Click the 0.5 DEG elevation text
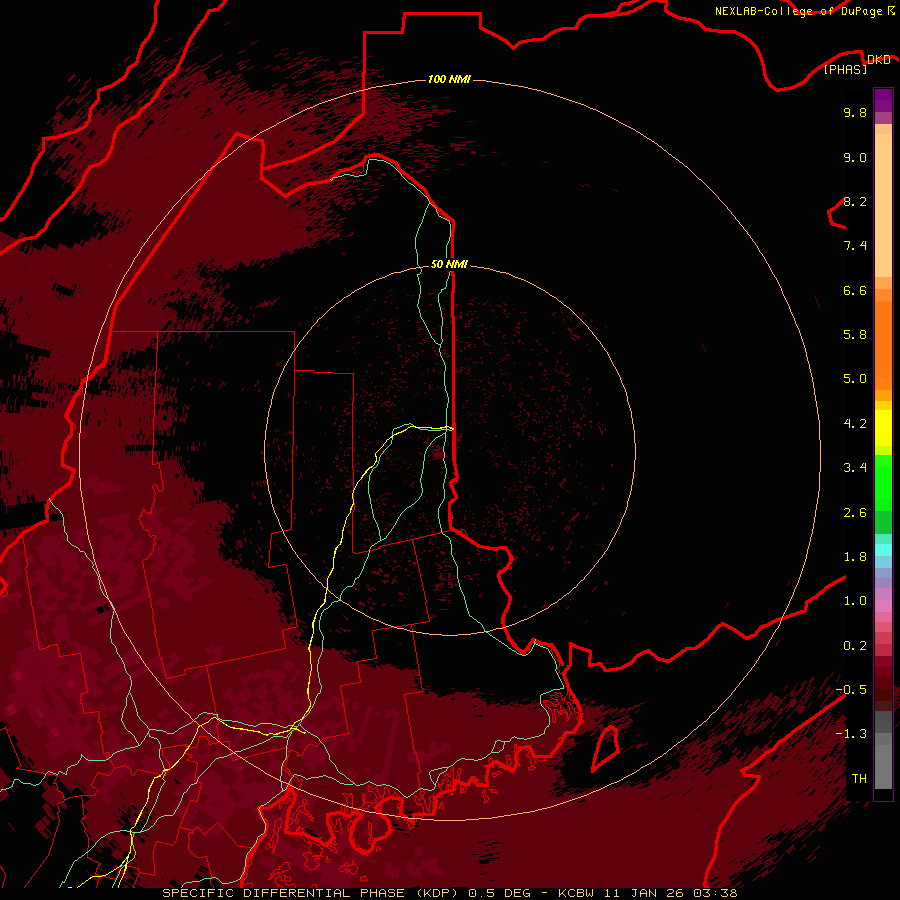900x900 pixels. 499,893
